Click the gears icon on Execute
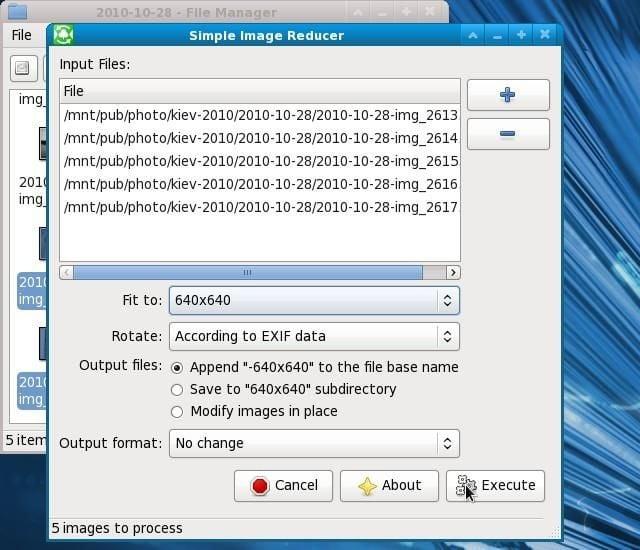Screen dimensions: 640x550 466,486
